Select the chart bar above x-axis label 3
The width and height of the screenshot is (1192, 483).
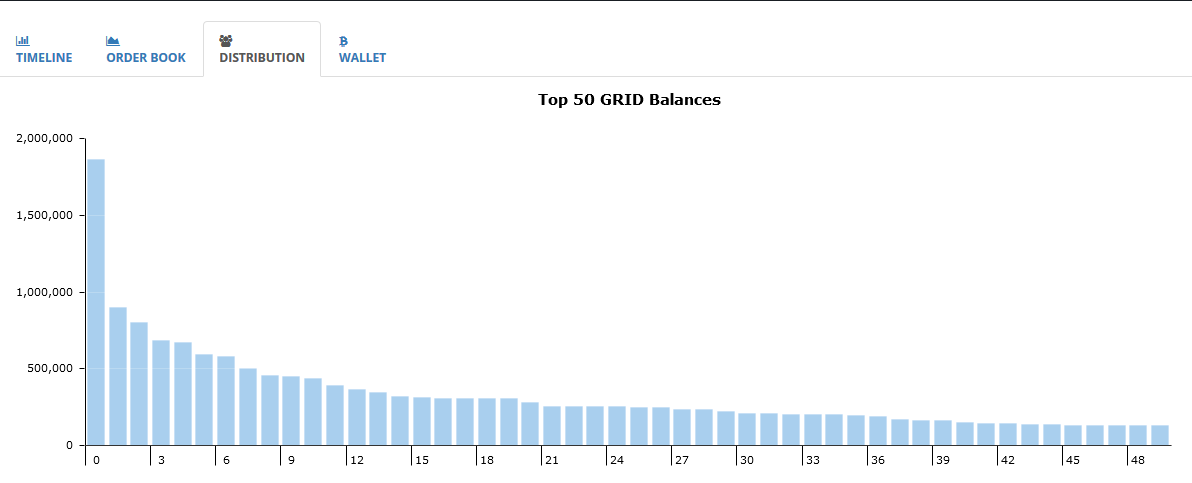pyautogui.click(x=161, y=393)
